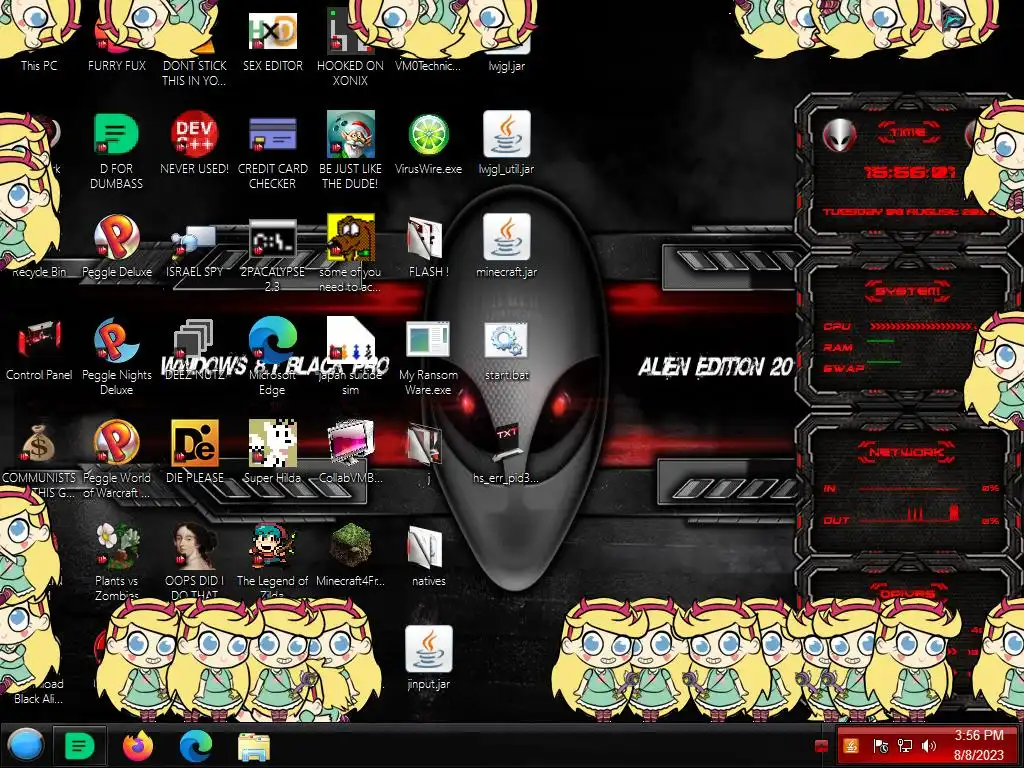Open minecraft.jar file
Screen dimensions: 1024x768
[x=506, y=236]
